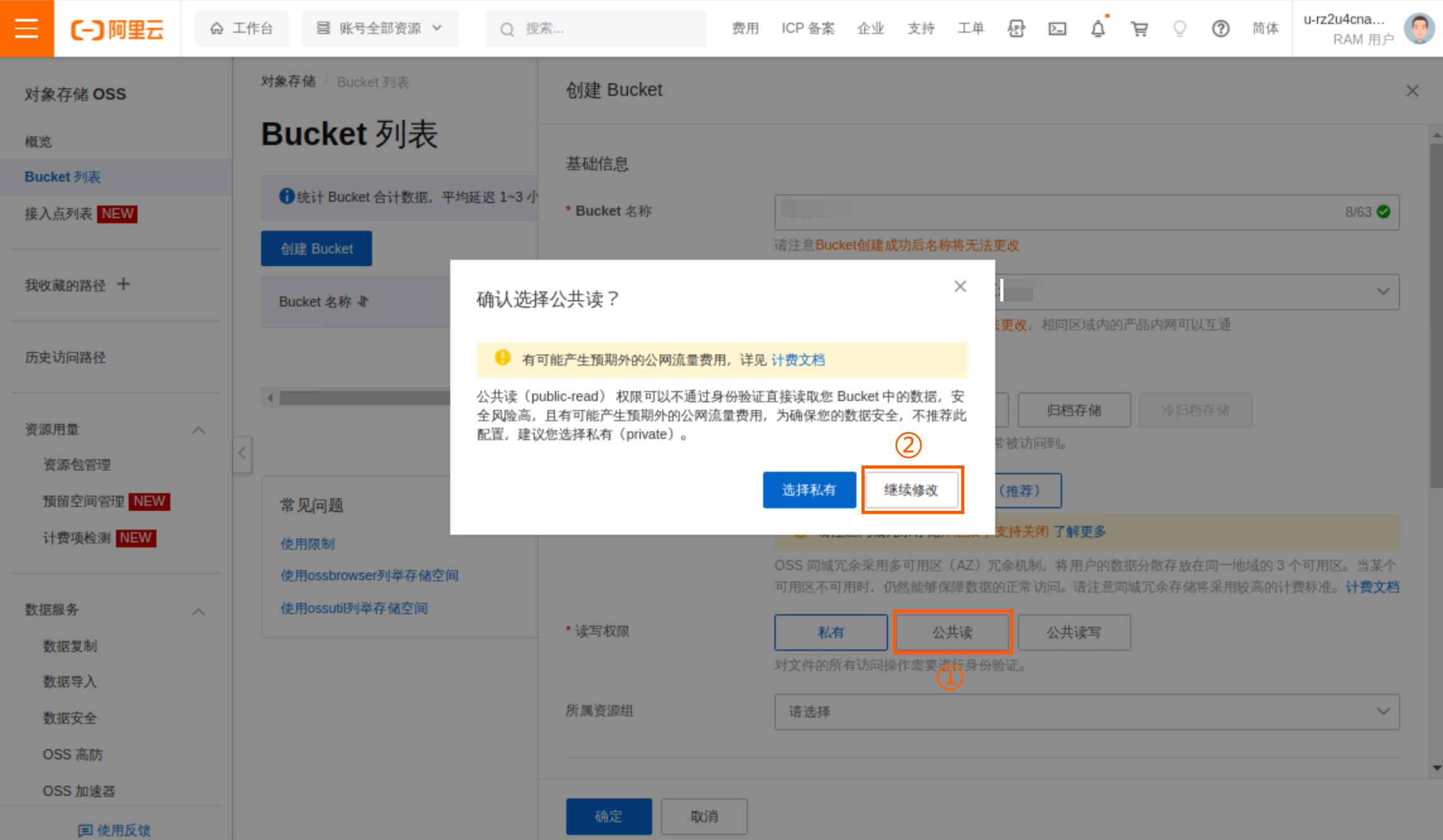Click the lightbulb suggestions icon
Image resolution: width=1443 pixels, height=840 pixels.
[1179, 28]
